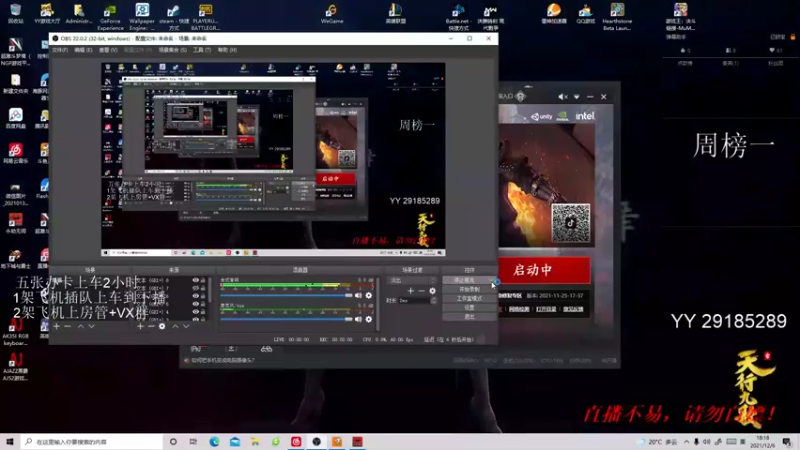Viewport: 800px width, 450px height.
Task: Adjust the microphone volume slider
Action: pos(286,319)
